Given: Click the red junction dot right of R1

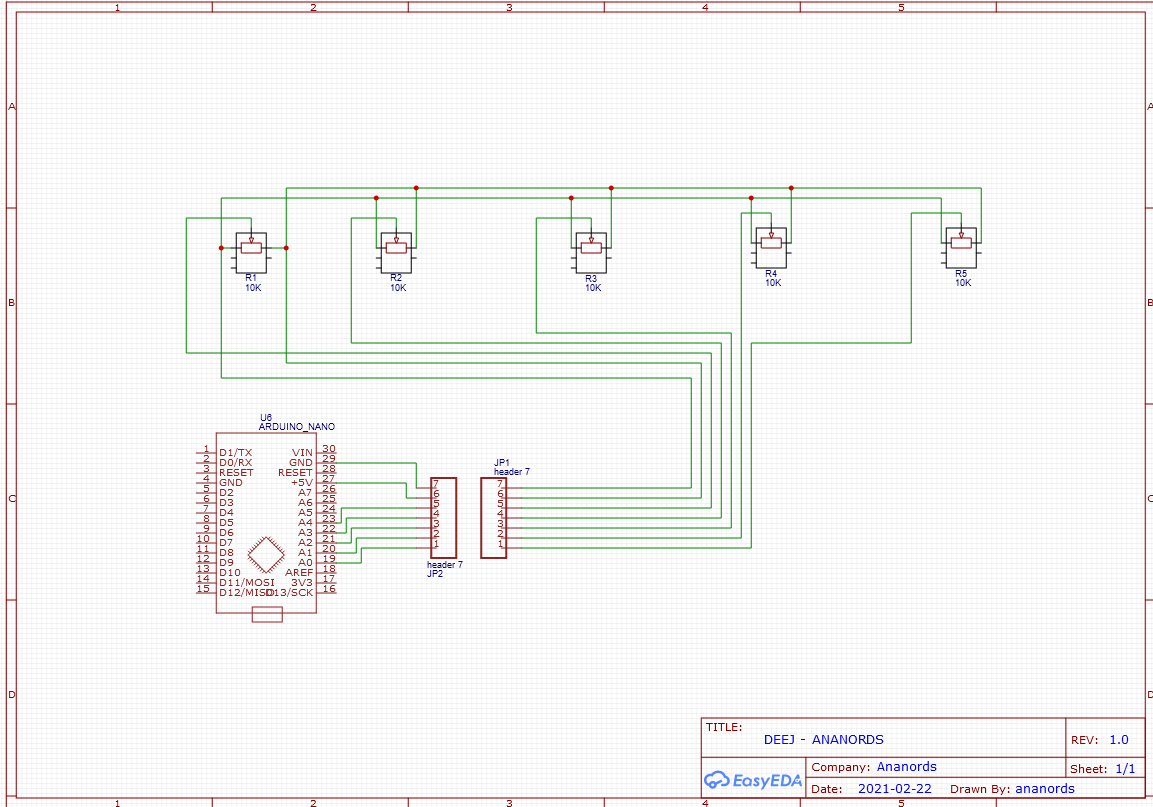Looking at the screenshot, I should click(286, 248).
